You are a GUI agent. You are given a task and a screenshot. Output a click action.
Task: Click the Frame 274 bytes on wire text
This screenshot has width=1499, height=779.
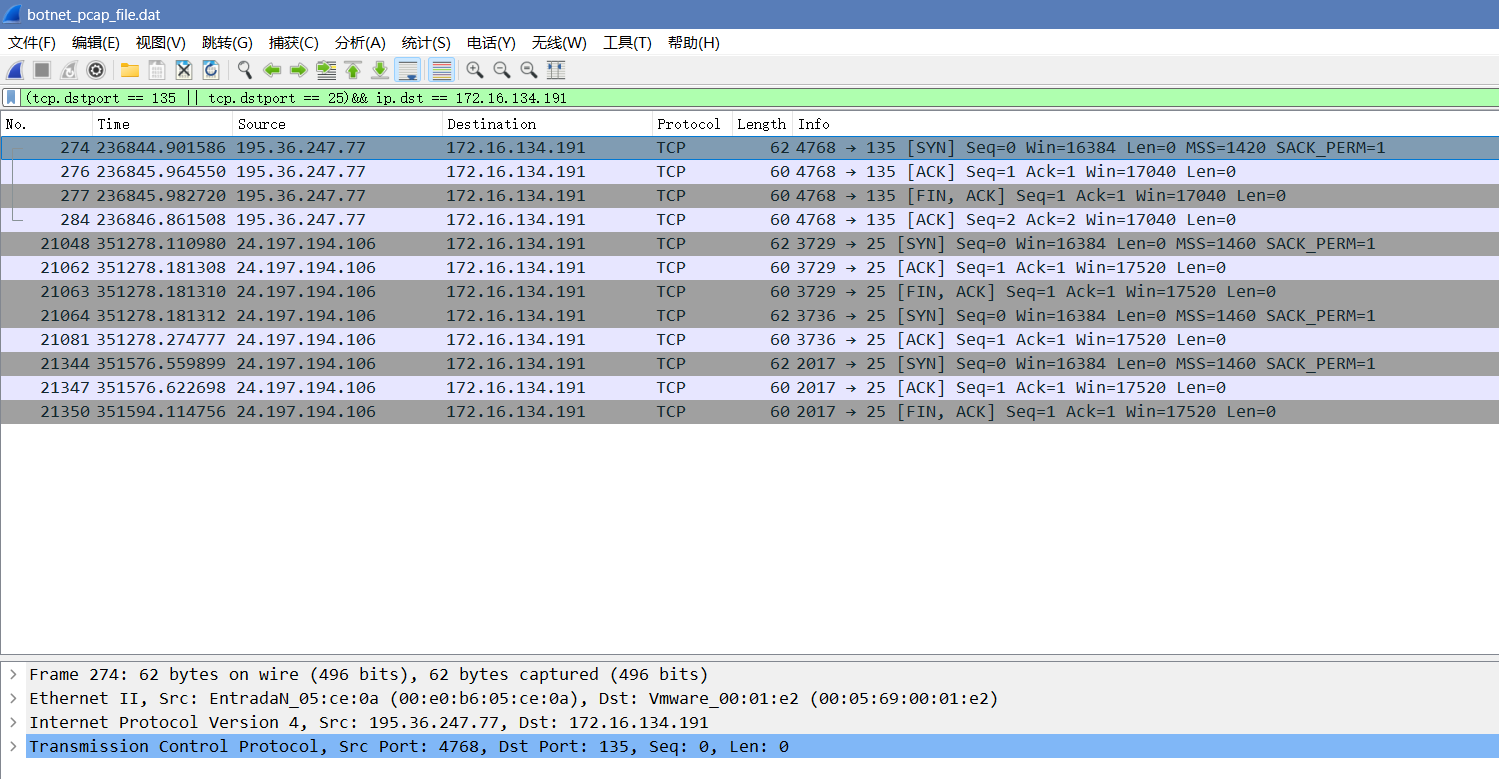[x=368, y=674]
